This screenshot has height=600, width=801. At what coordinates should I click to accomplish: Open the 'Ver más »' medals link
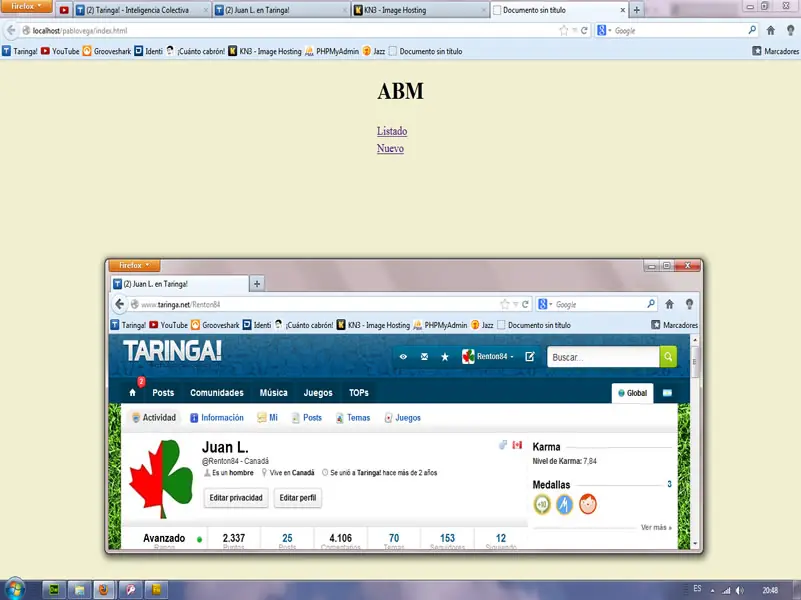pos(656,527)
